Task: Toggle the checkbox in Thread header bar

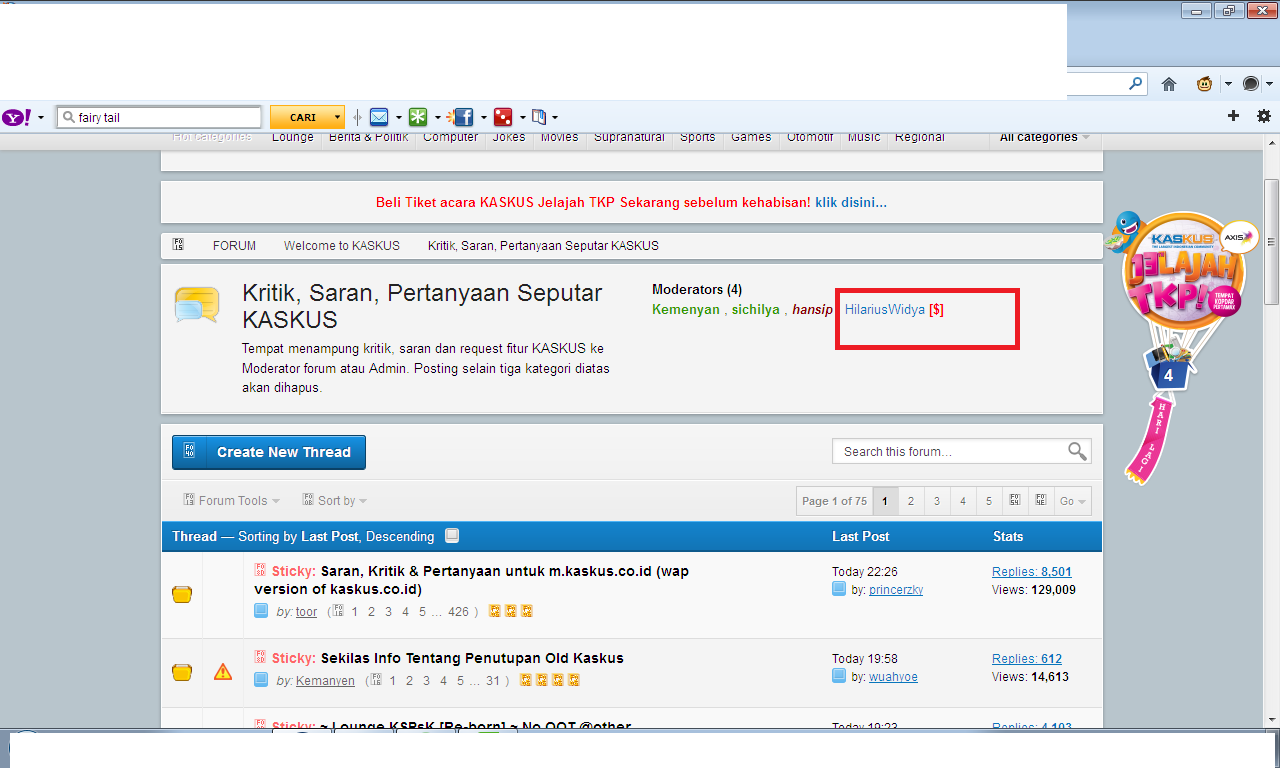Action: click(452, 536)
